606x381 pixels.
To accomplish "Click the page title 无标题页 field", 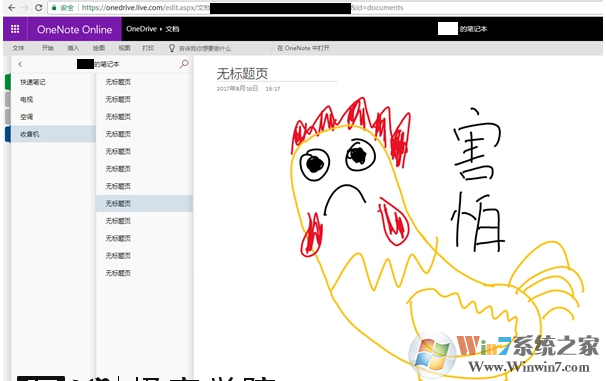I will point(242,73).
